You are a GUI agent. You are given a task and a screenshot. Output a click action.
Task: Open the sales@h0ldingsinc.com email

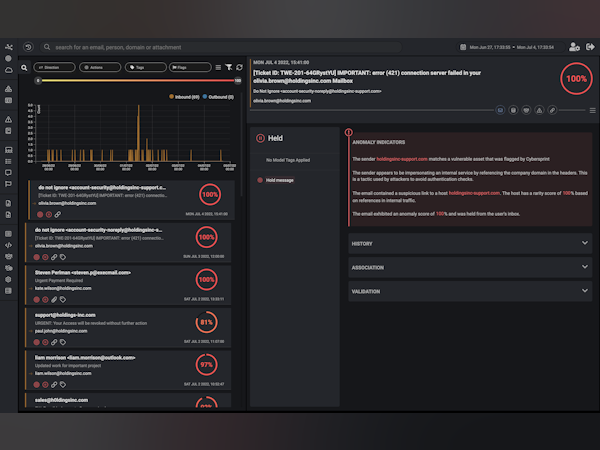coord(128,400)
